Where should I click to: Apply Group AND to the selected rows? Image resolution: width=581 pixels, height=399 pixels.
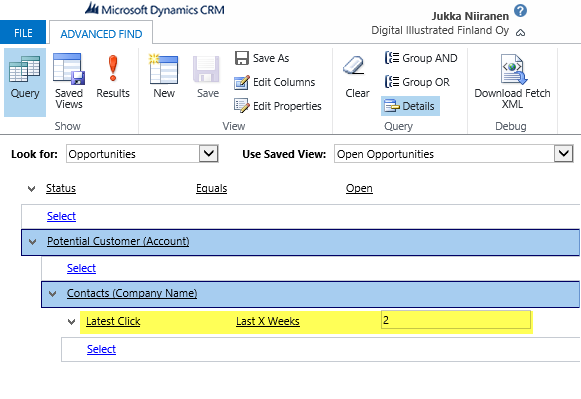(x=421, y=58)
